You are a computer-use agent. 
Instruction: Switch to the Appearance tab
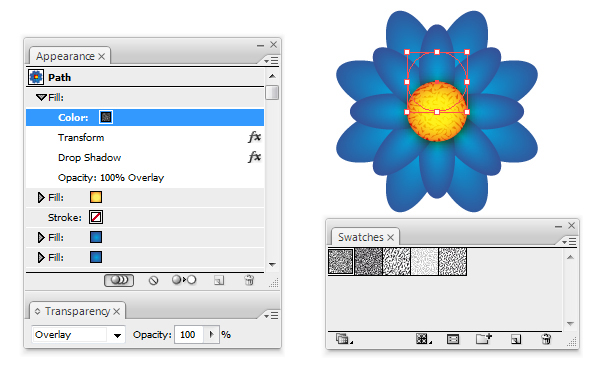[x=65, y=56]
